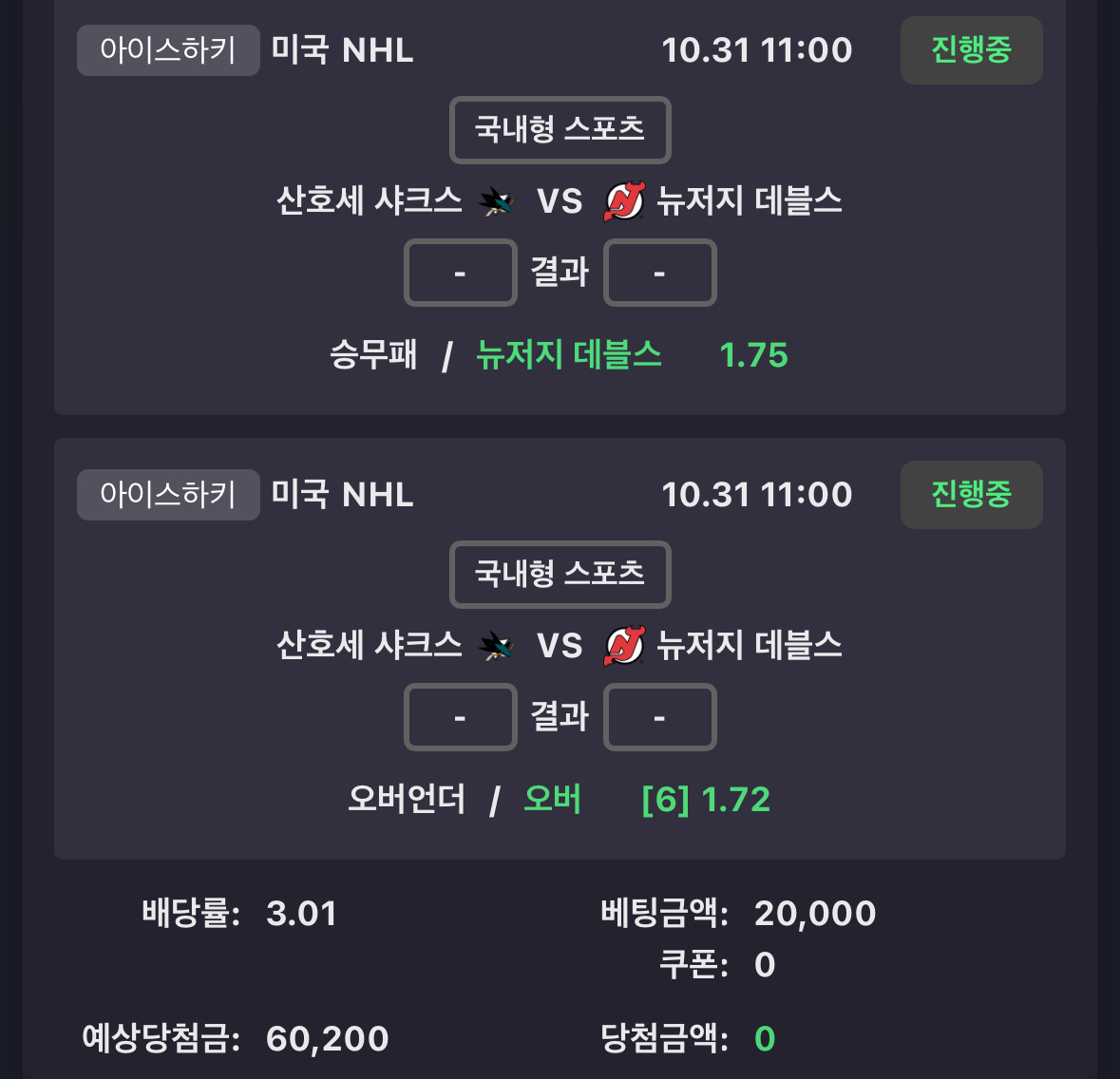
Task: Click the 1.75 odds value
Action: (x=753, y=355)
